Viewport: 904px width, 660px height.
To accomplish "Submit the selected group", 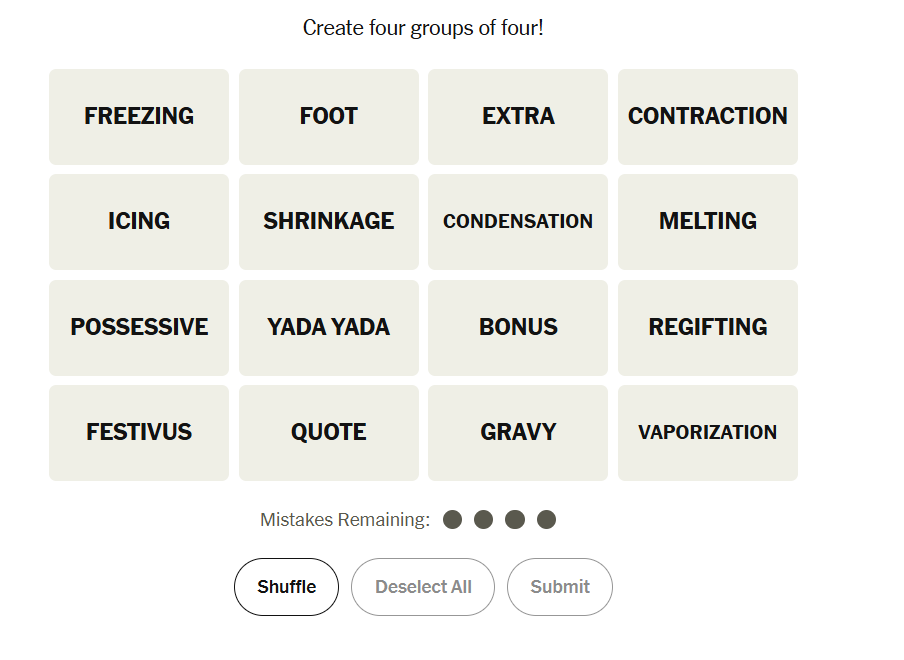I will click(560, 587).
